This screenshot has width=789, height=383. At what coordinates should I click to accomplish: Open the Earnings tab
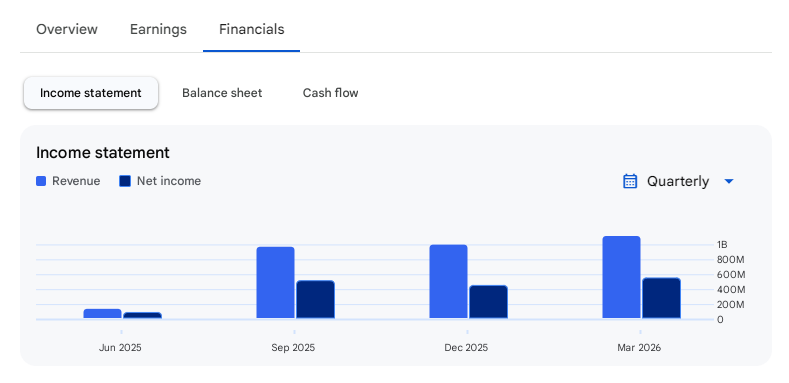(x=158, y=29)
